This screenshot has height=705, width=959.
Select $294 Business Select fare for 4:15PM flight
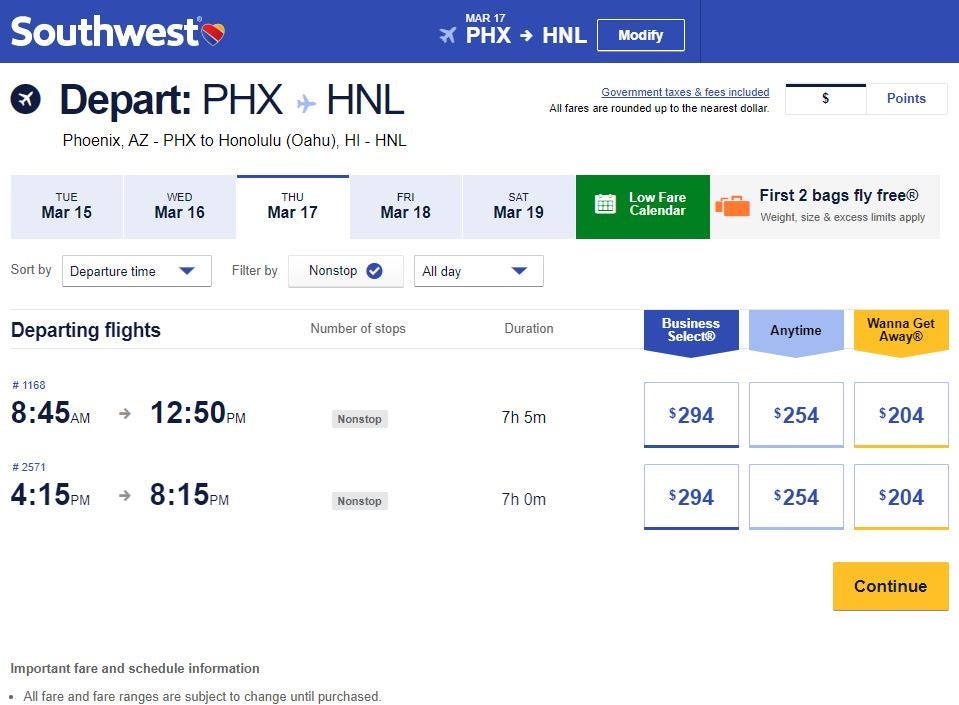pos(691,497)
